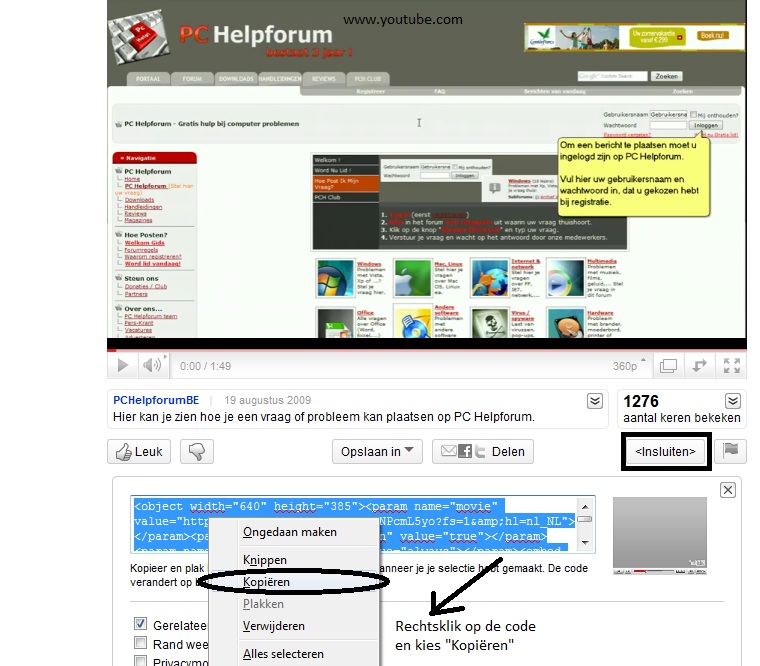Click the Inloggen button in the video
760x666 pixels.
(706, 125)
